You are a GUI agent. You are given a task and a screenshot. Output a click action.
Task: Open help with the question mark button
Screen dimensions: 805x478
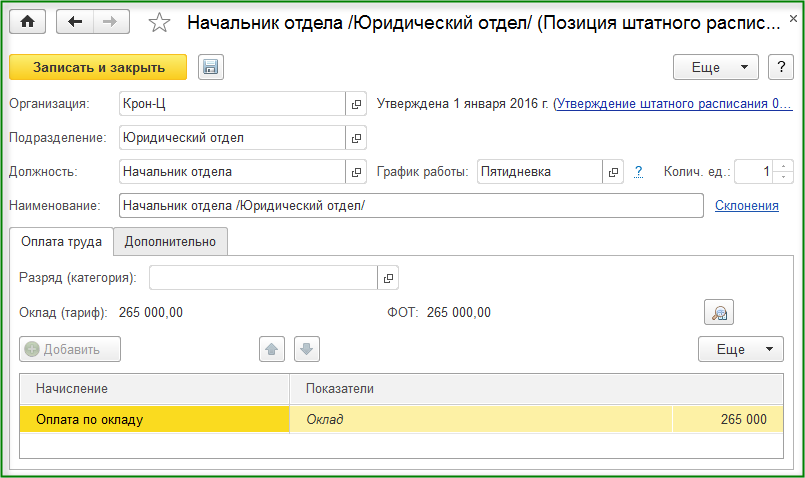click(x=780, y=67)
